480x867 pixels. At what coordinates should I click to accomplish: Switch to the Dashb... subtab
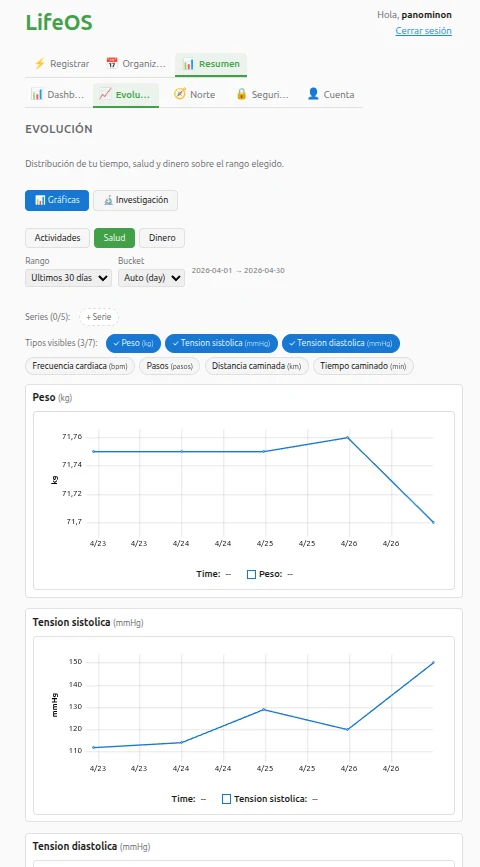coord(58,95)
